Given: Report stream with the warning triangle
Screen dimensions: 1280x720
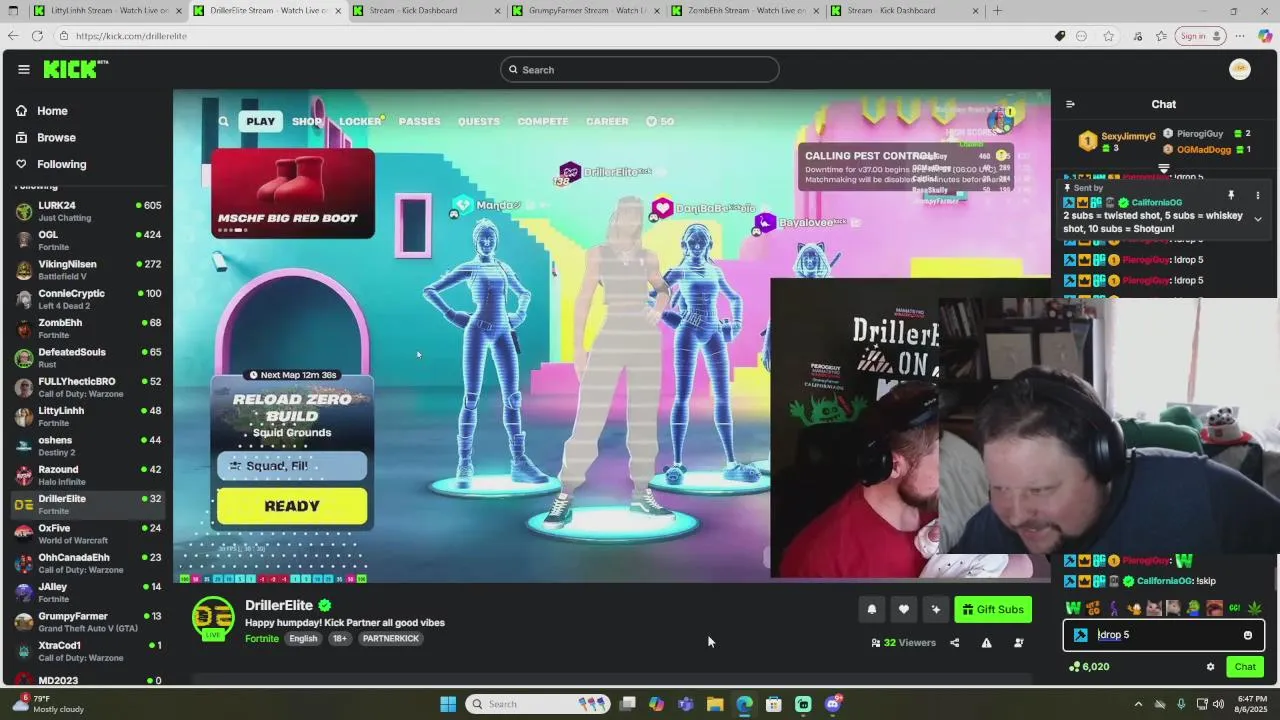Looking at the screenshot, I should [986, 643].
